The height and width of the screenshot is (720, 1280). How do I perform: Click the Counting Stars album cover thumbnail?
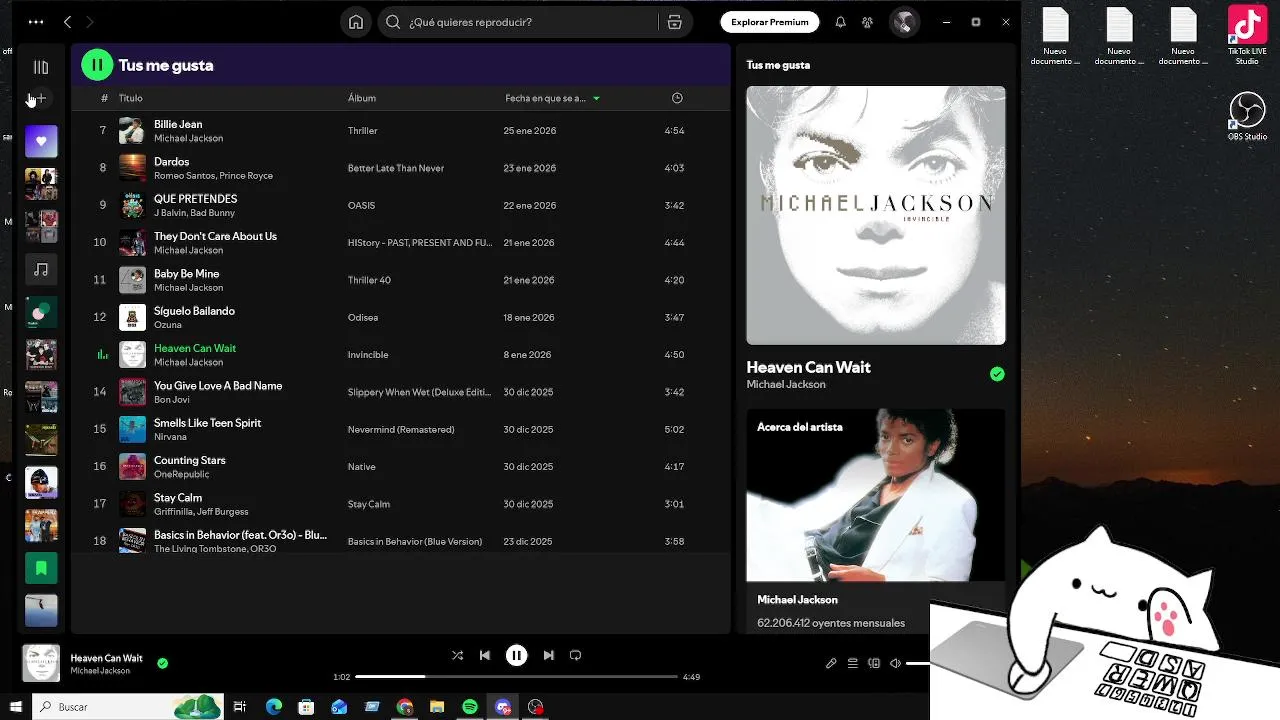pyautogui.click(x=132, y=466)
